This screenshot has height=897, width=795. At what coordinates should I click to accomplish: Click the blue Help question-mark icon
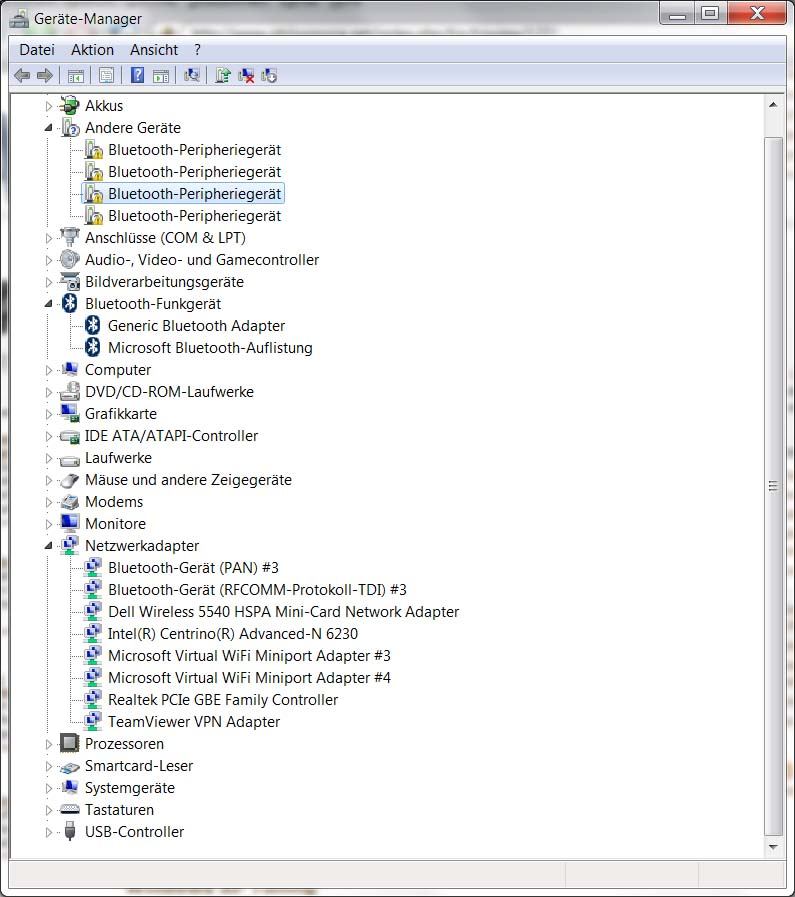click(137, 76)
